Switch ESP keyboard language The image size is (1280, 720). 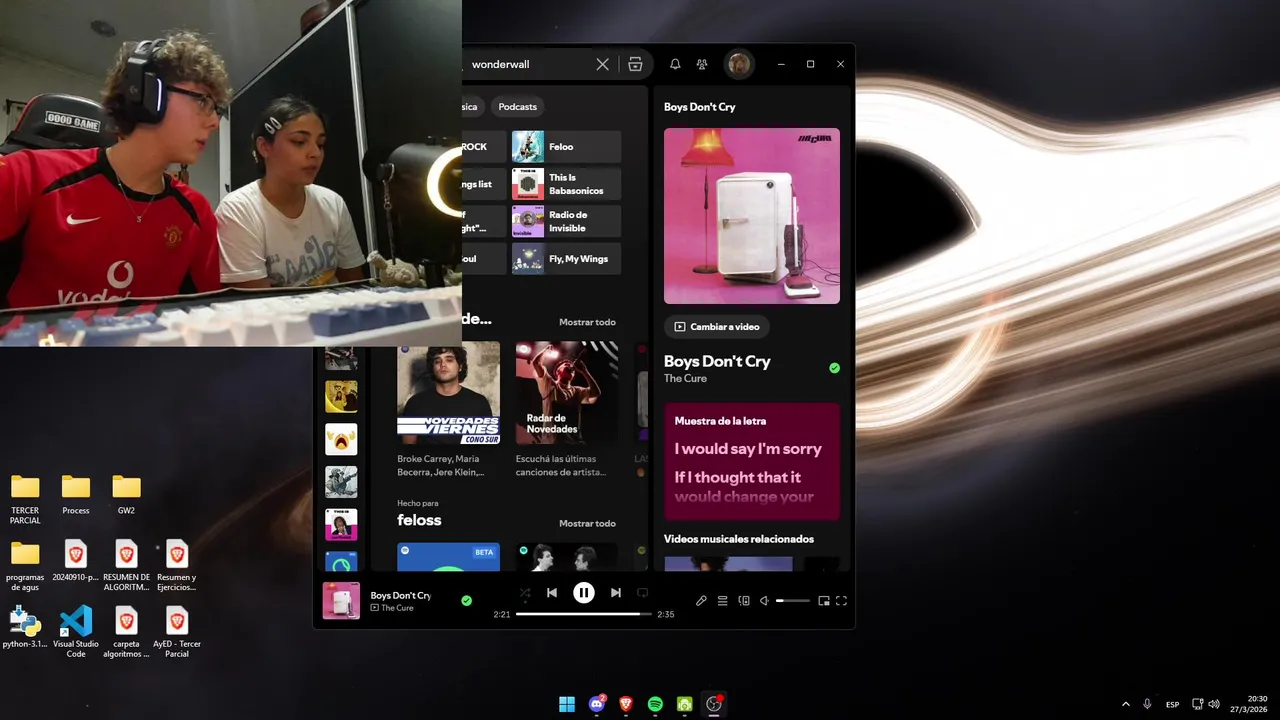1172,704
